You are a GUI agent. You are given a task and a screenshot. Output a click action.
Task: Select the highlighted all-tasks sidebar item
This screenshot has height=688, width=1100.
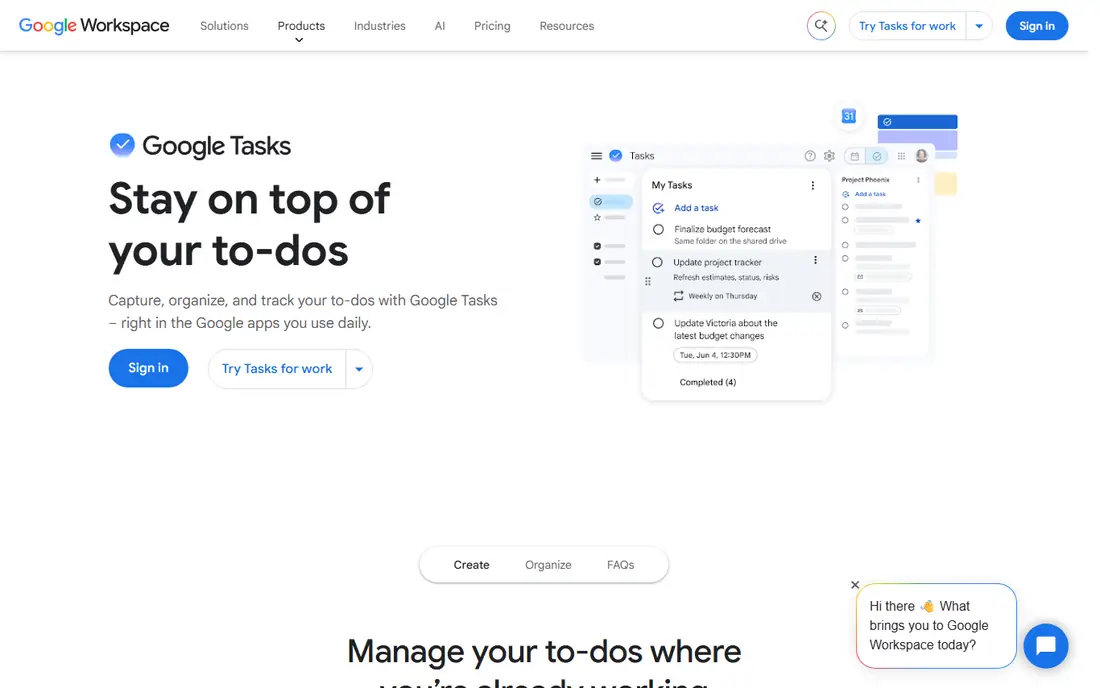[x=610, y=202]
